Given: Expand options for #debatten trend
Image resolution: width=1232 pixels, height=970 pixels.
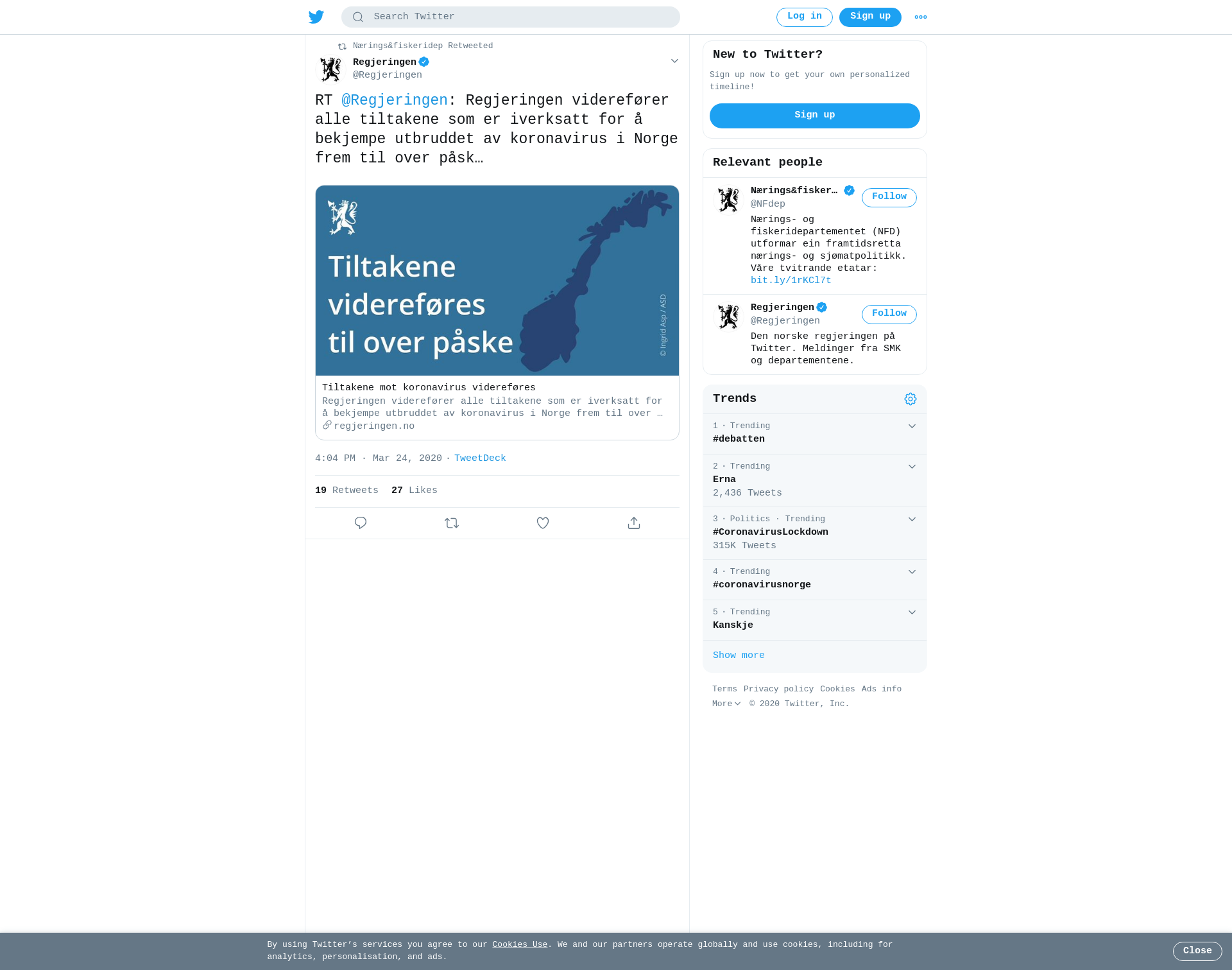Looking at the screenshot, I should coord(912,426).
